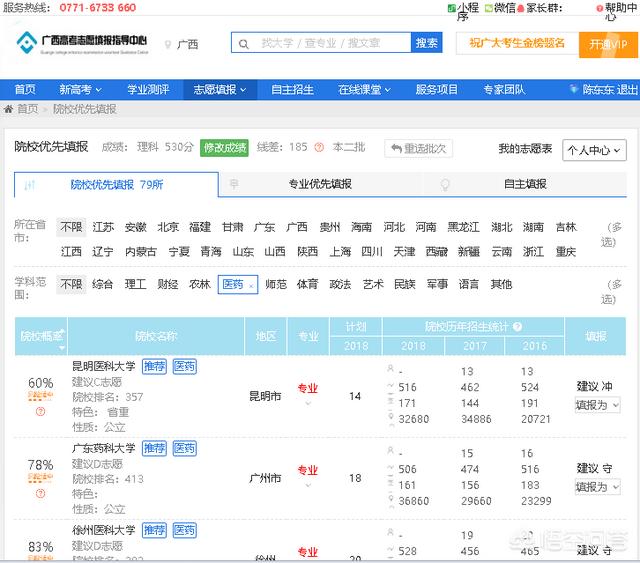
Task: Click the home icon in the breadcrumb
Action: (9, 109)
